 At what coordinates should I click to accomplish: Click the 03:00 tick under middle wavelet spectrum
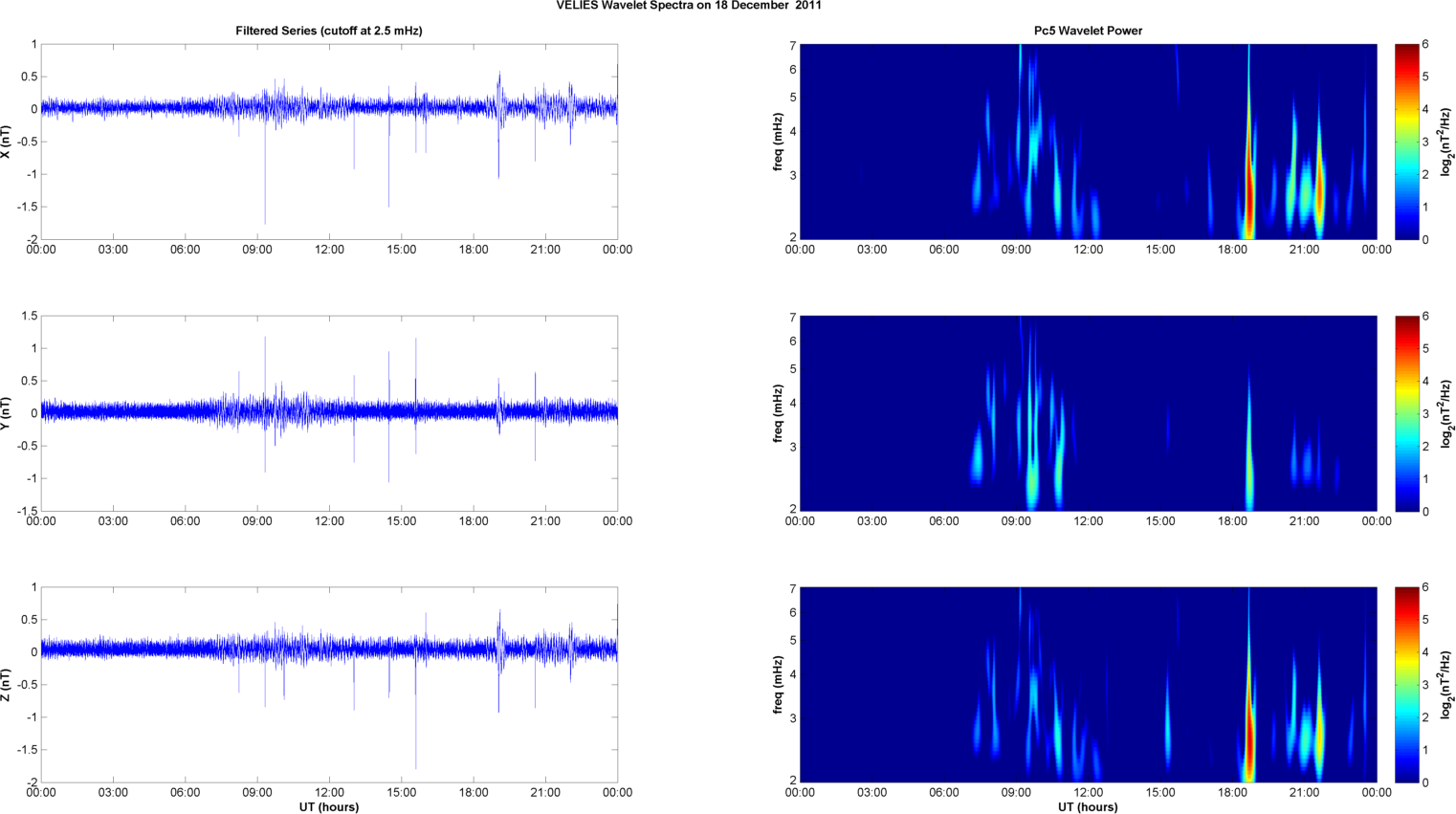(871, 521)
